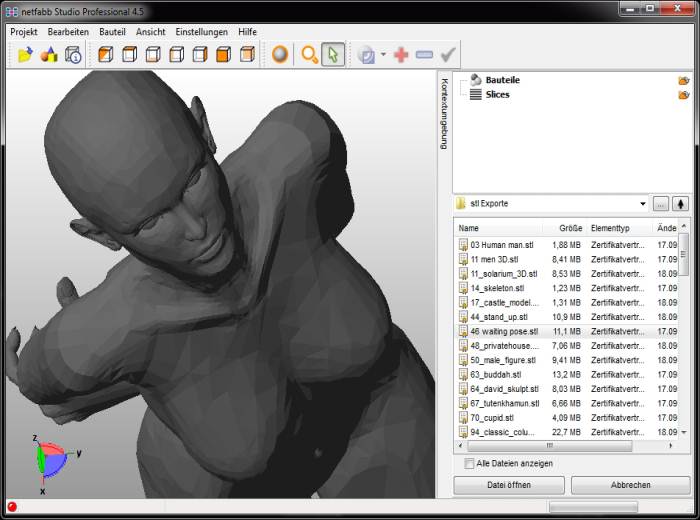Click the Abbrechen button

click(x=630, y=485)
